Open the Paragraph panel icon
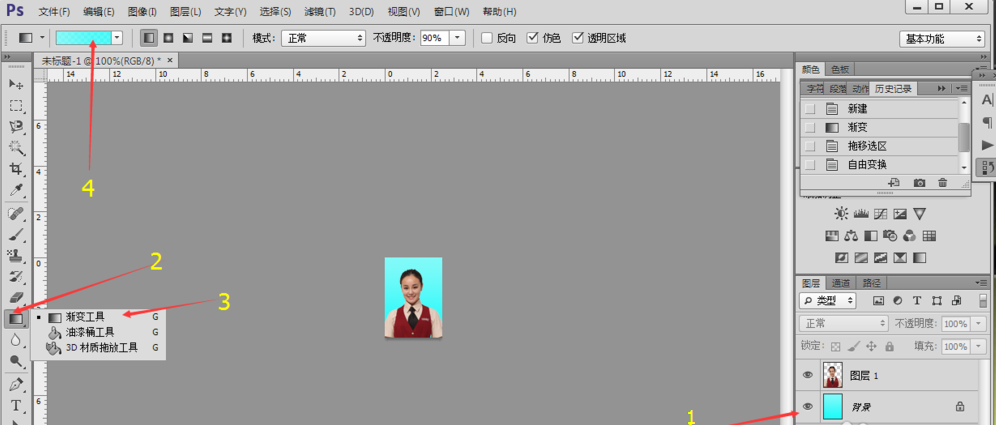 986,122
